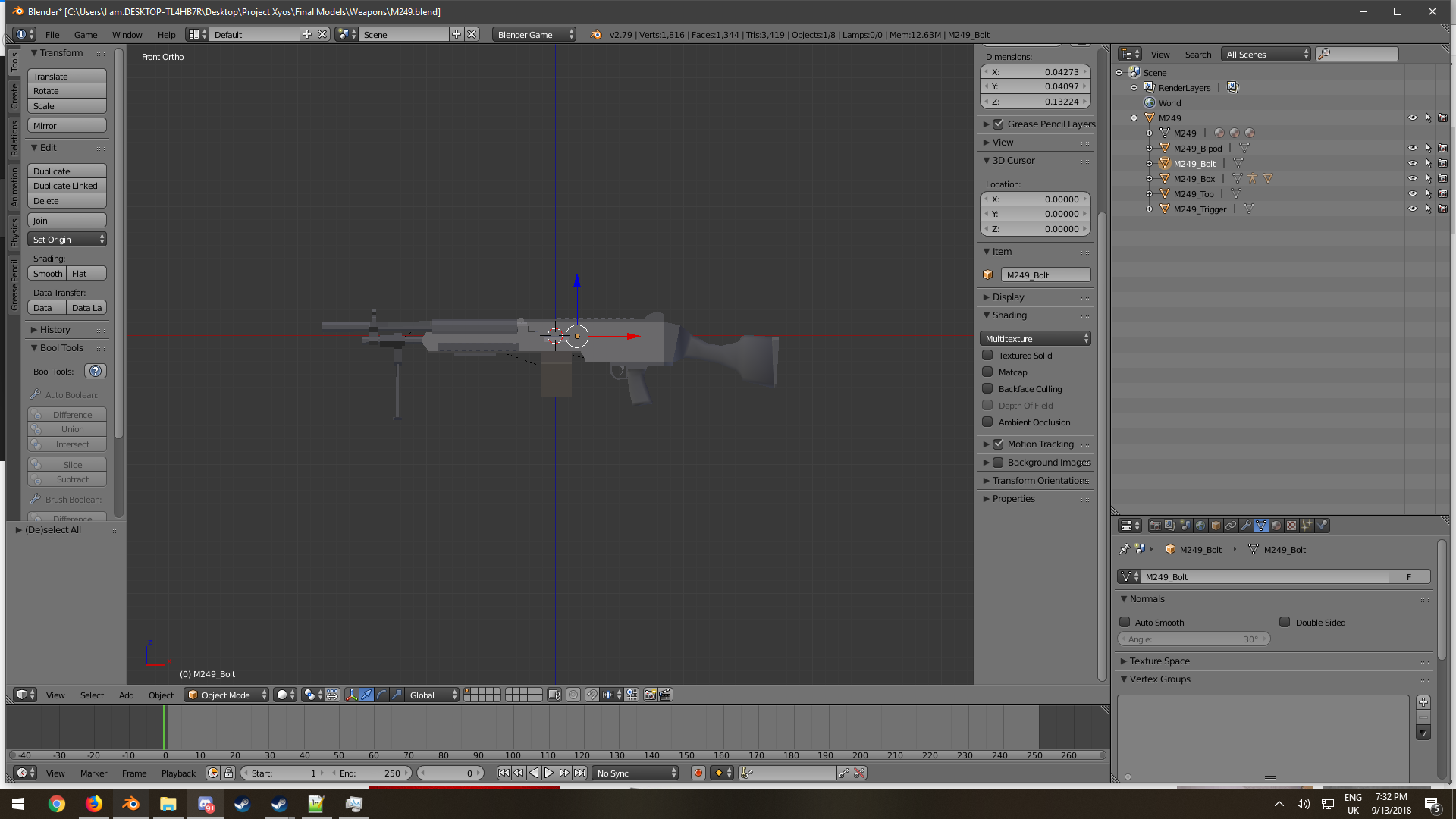The height and width of the screenshot is (819, 1456).
Task: Click the OpenGL render image camera icon
Action: click(650, 695)
